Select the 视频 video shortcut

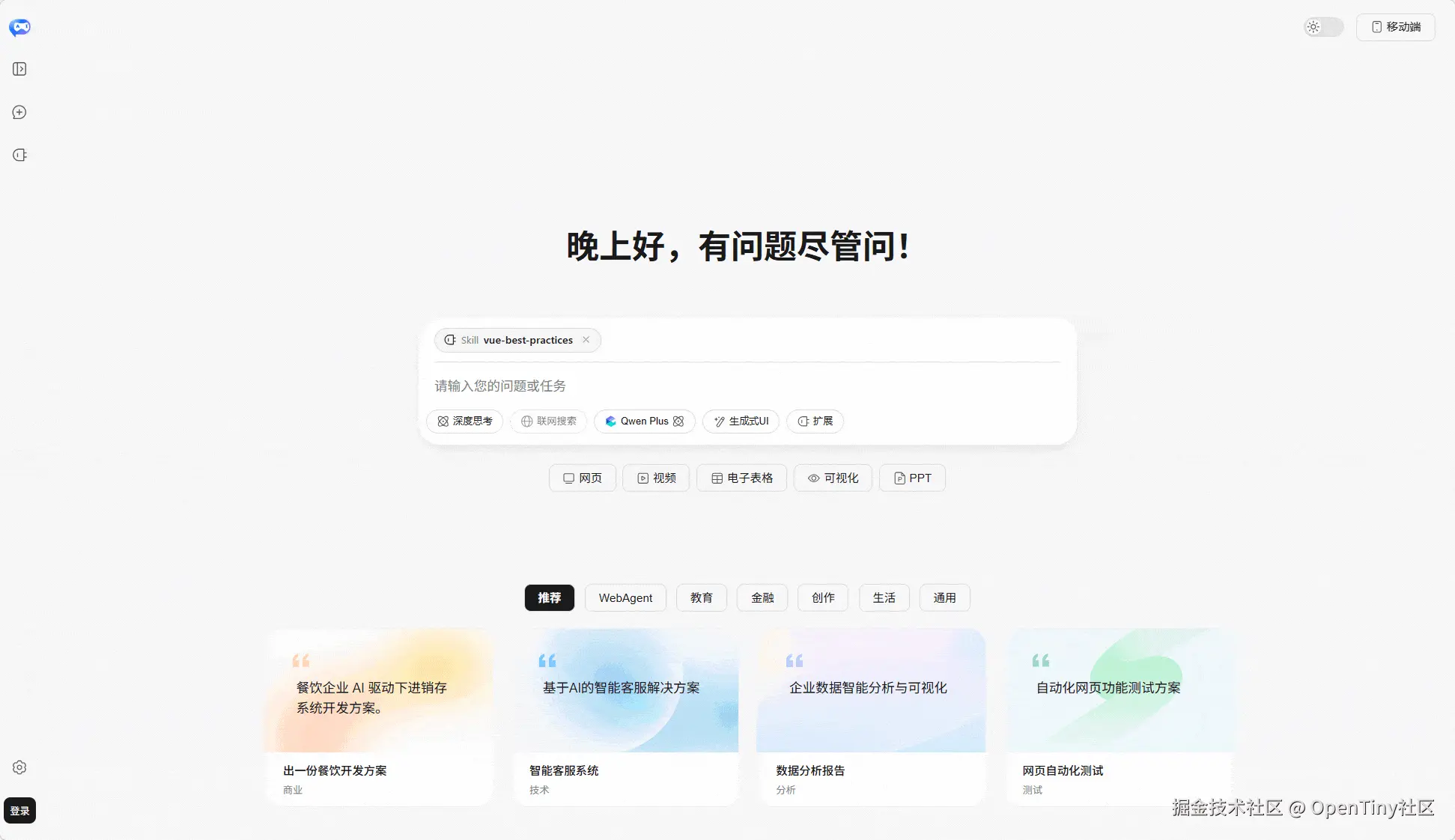[x=656, y=478]
